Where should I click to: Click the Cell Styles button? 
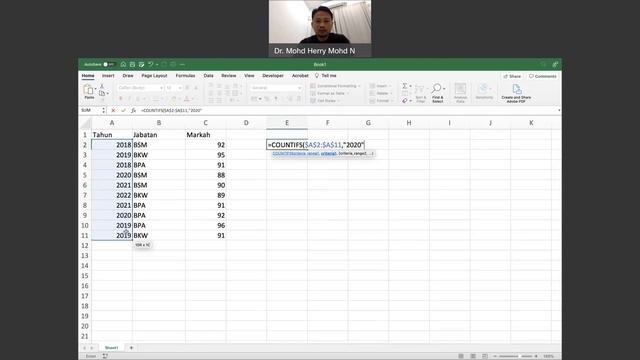point(325,100)
